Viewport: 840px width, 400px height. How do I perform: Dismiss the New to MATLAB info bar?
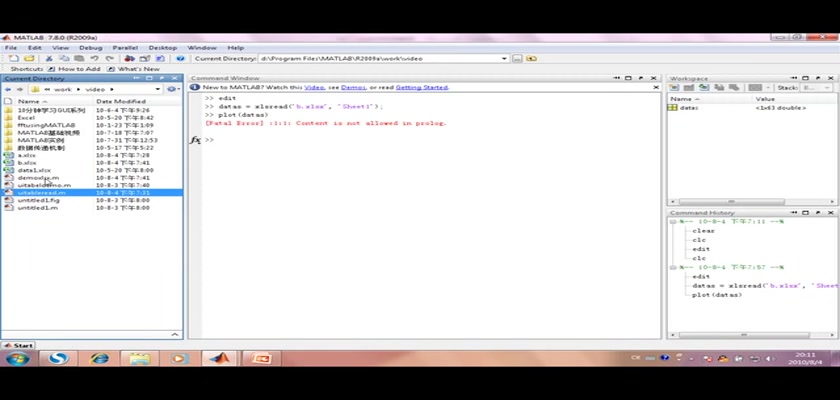[x=656, y=87]
